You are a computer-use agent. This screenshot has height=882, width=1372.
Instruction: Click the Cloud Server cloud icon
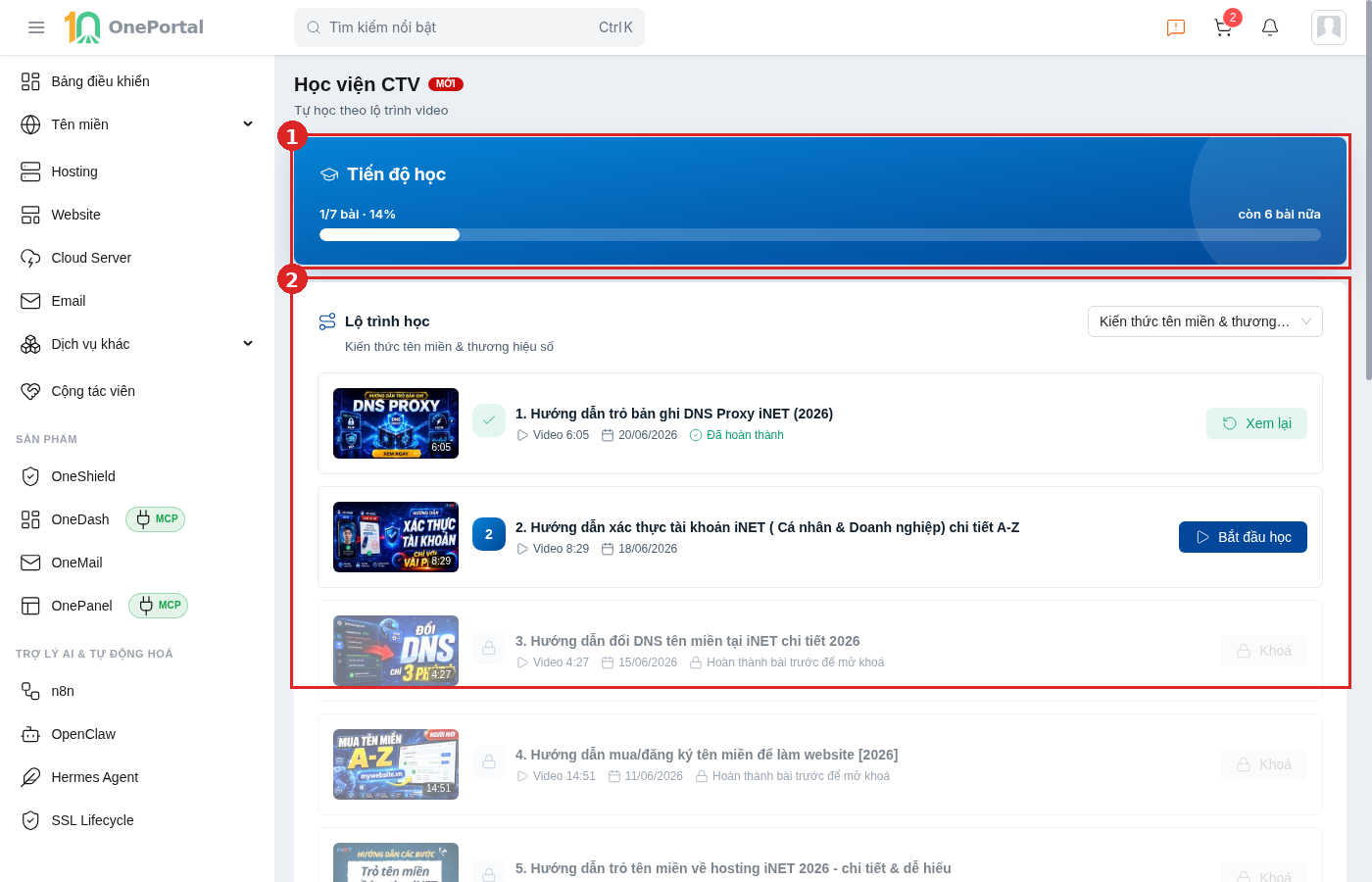pyautogui.click(x=30, y=258)
